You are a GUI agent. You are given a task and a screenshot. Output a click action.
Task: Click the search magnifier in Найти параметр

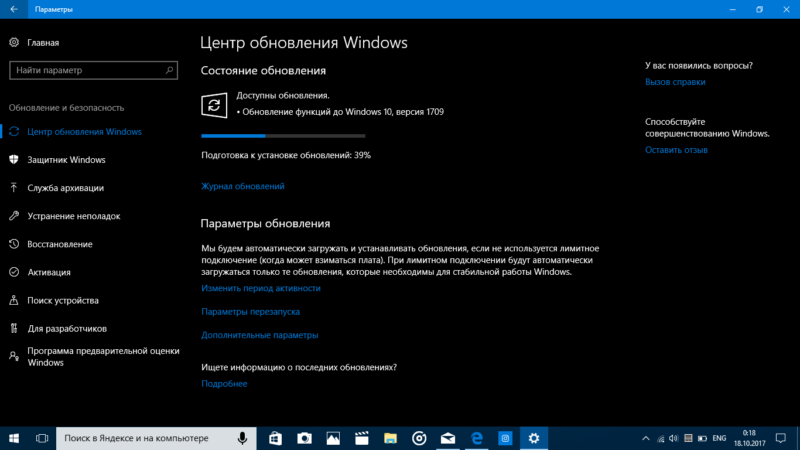click(169, 70)
